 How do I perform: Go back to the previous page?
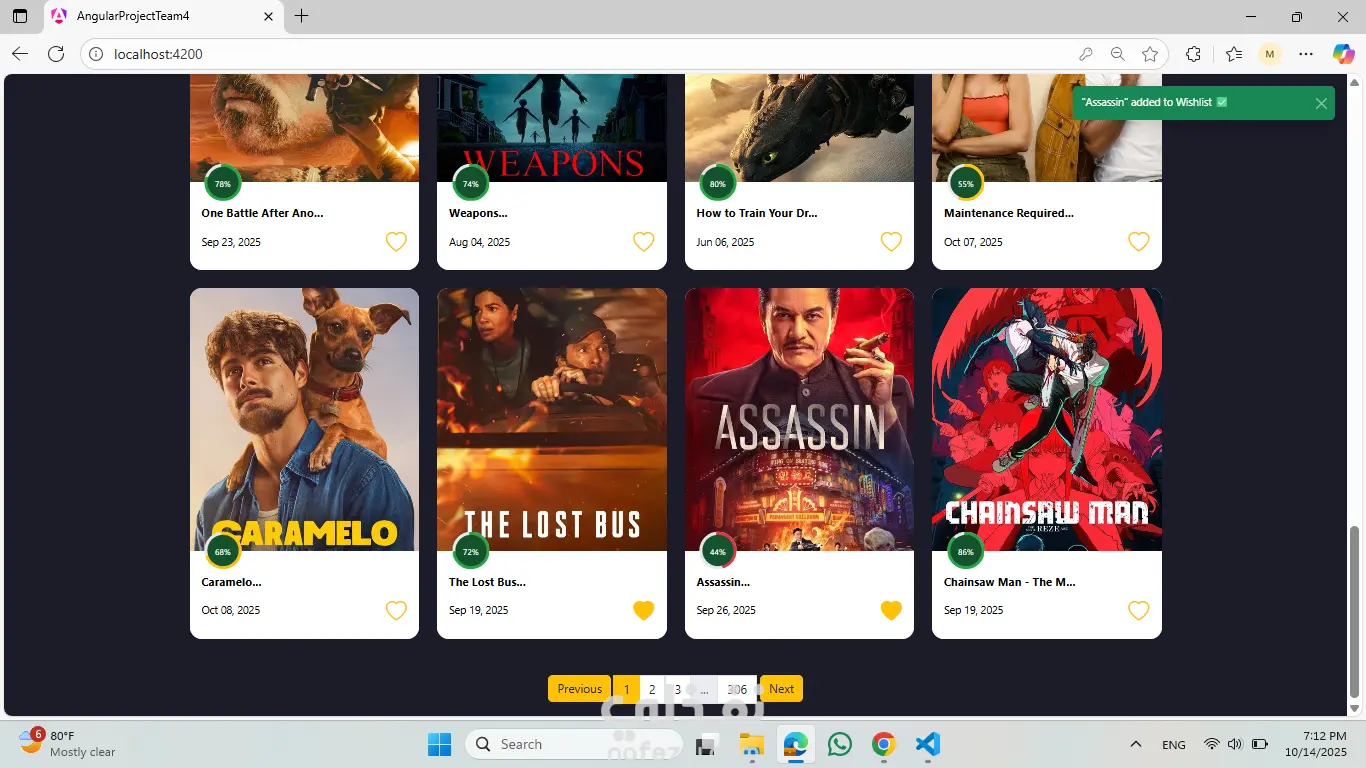(20, 54)
